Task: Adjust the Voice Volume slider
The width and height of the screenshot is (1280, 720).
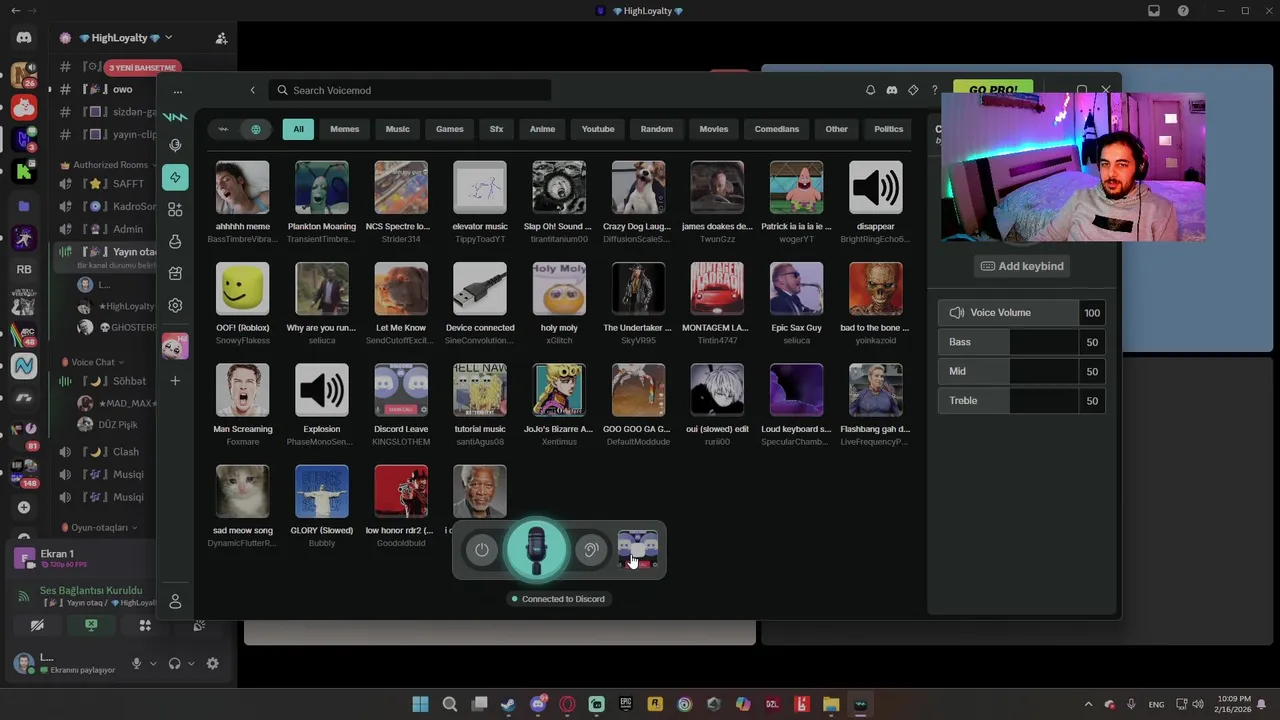Action: pos(1008,313)
